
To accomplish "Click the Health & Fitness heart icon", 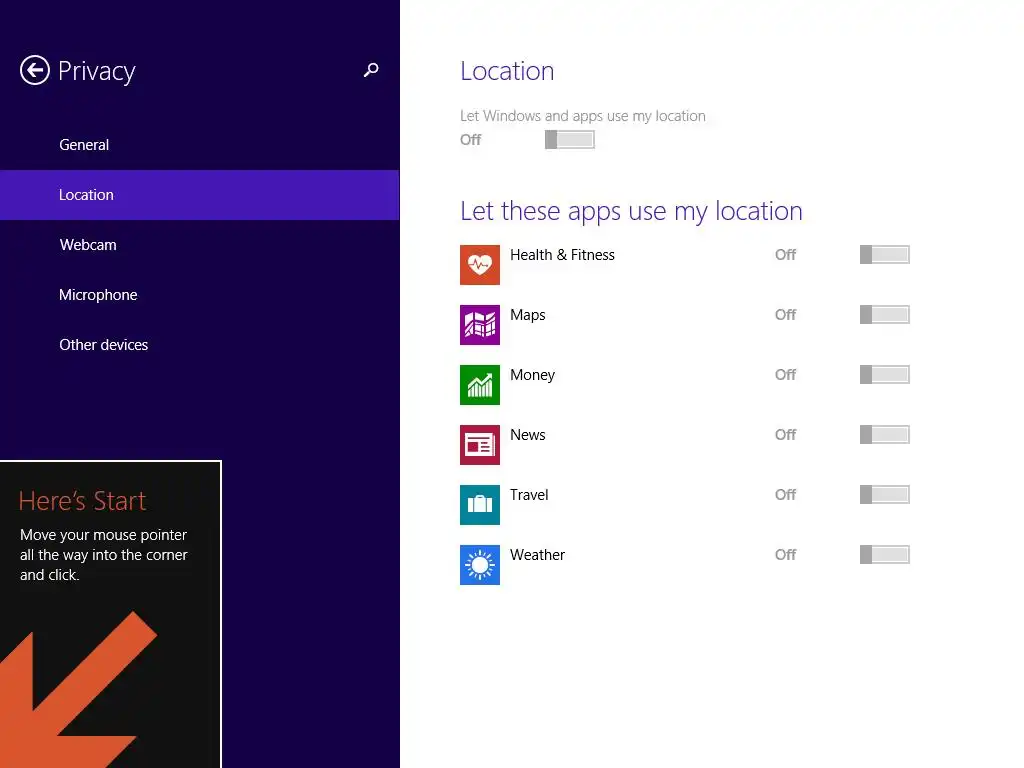I will pos(480,264).
